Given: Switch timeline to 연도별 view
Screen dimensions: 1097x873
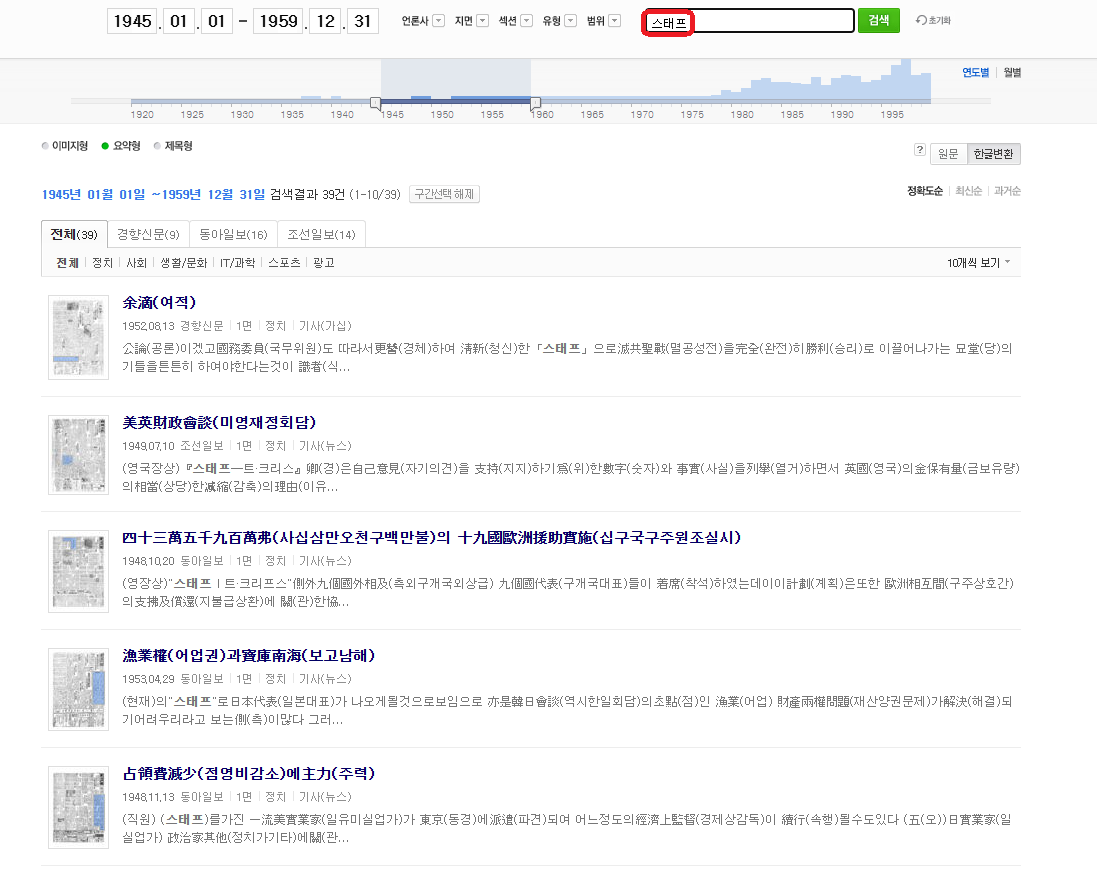Looking at the screenshot, I should 975,72.
